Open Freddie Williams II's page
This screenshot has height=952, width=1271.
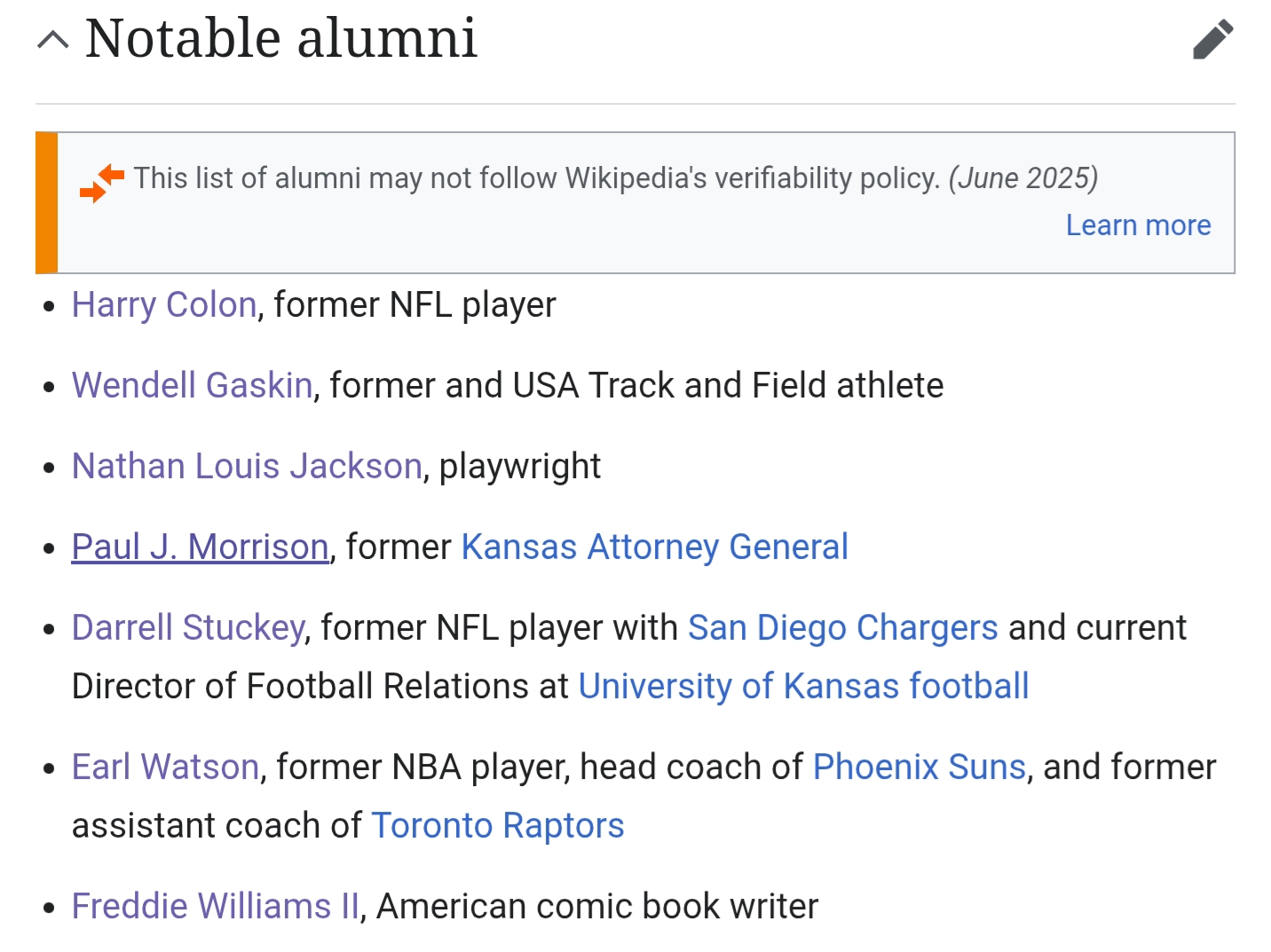[x=216, y=907]
